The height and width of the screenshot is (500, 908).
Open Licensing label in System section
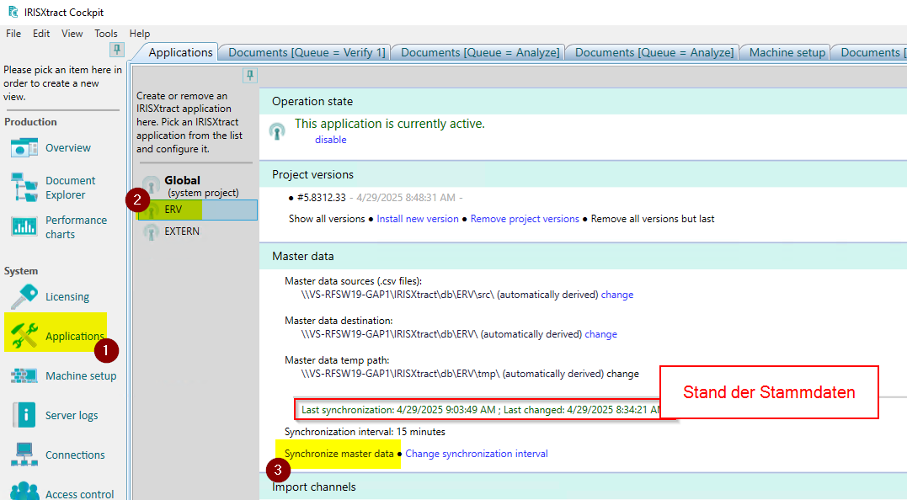pos(67,297)
